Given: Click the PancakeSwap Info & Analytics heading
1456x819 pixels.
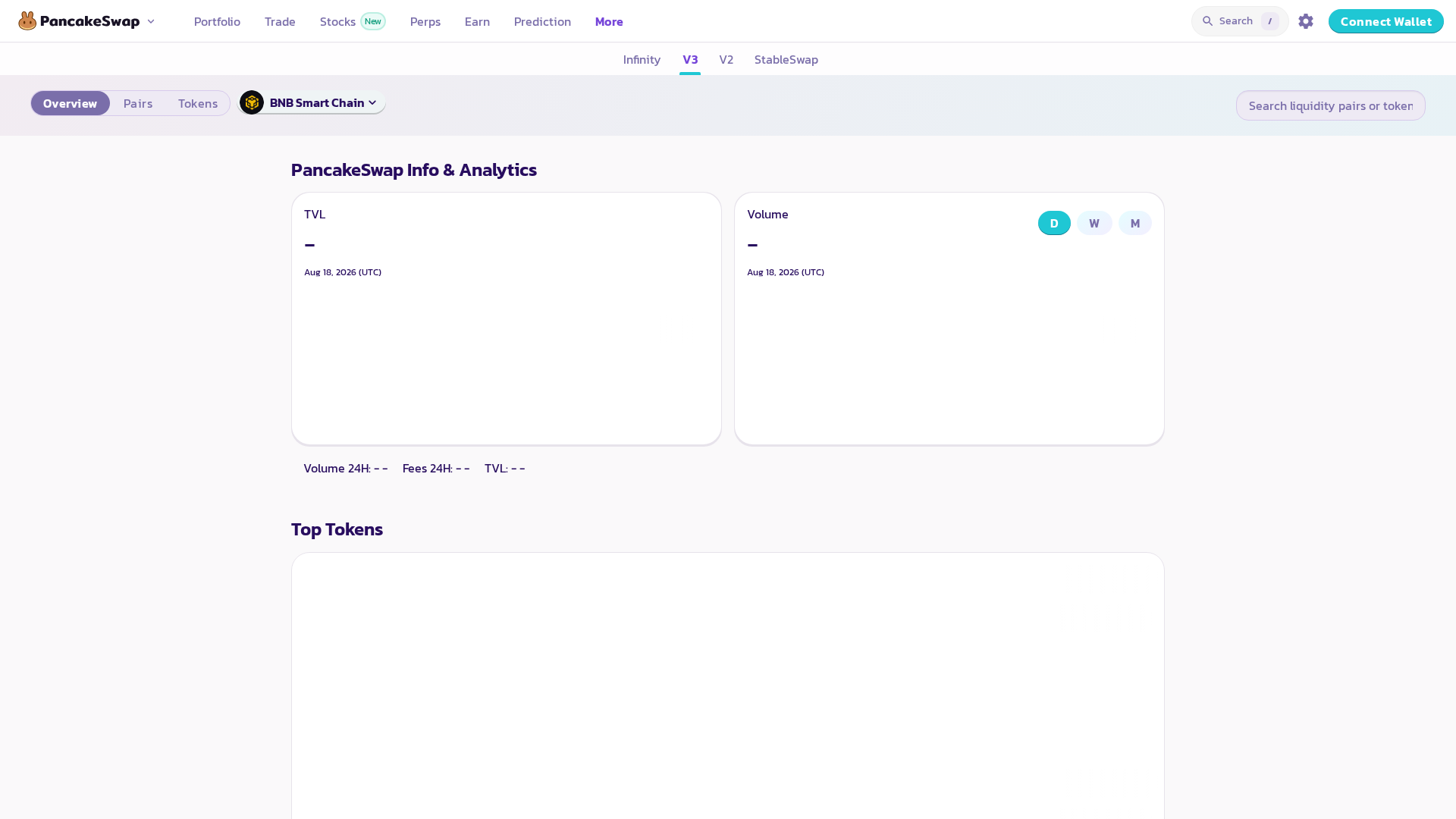Looking at the screenshot, I should coord(414,170).
